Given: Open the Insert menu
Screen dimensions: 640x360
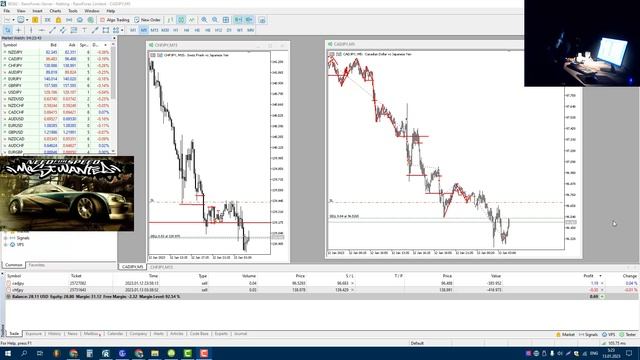Looking at the screenshot, I should coord(37,11).
